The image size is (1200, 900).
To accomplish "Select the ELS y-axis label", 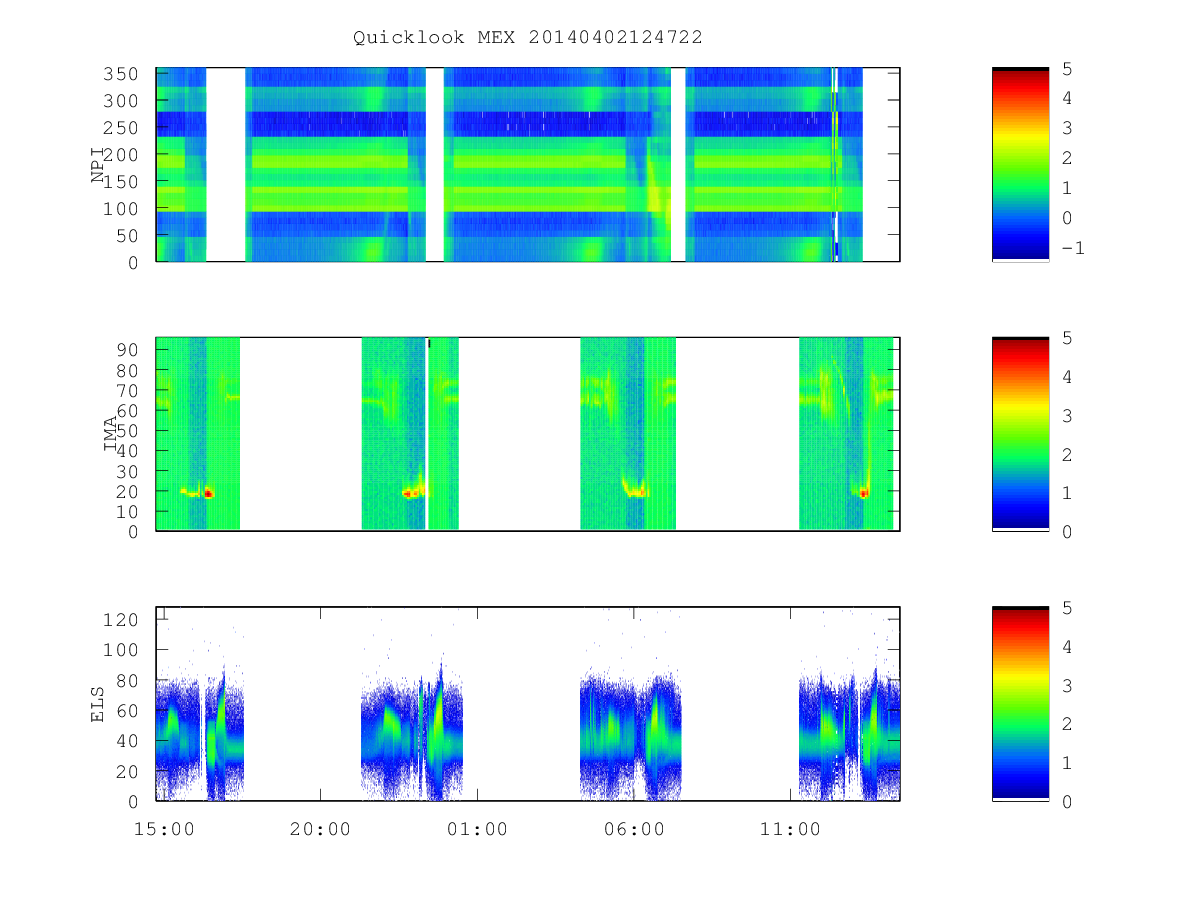I will 98,704.
